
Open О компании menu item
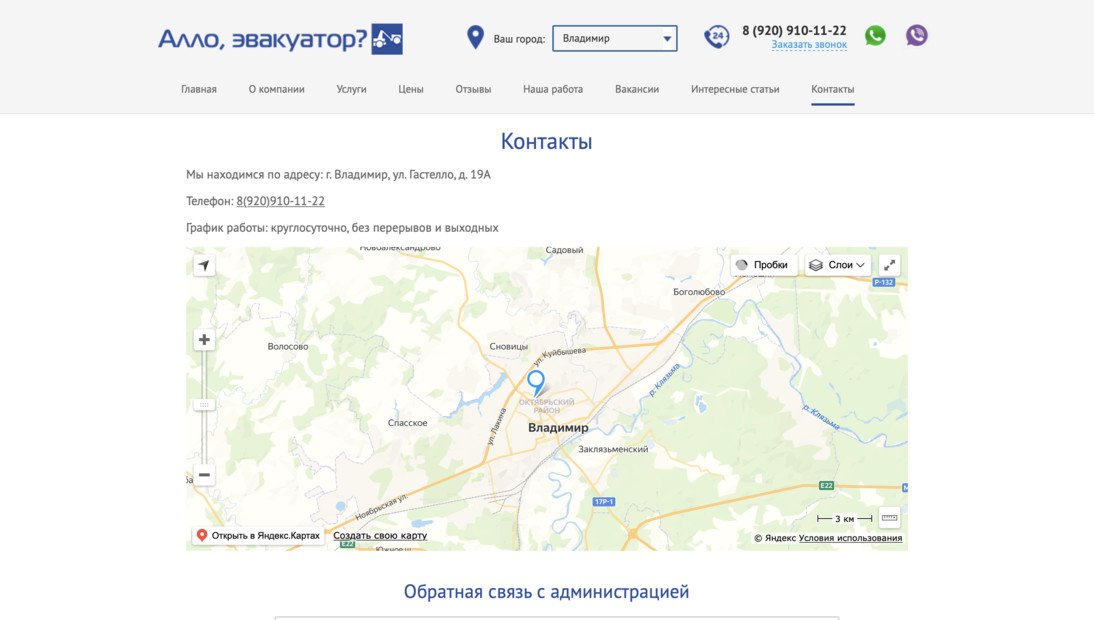(276, 89)
